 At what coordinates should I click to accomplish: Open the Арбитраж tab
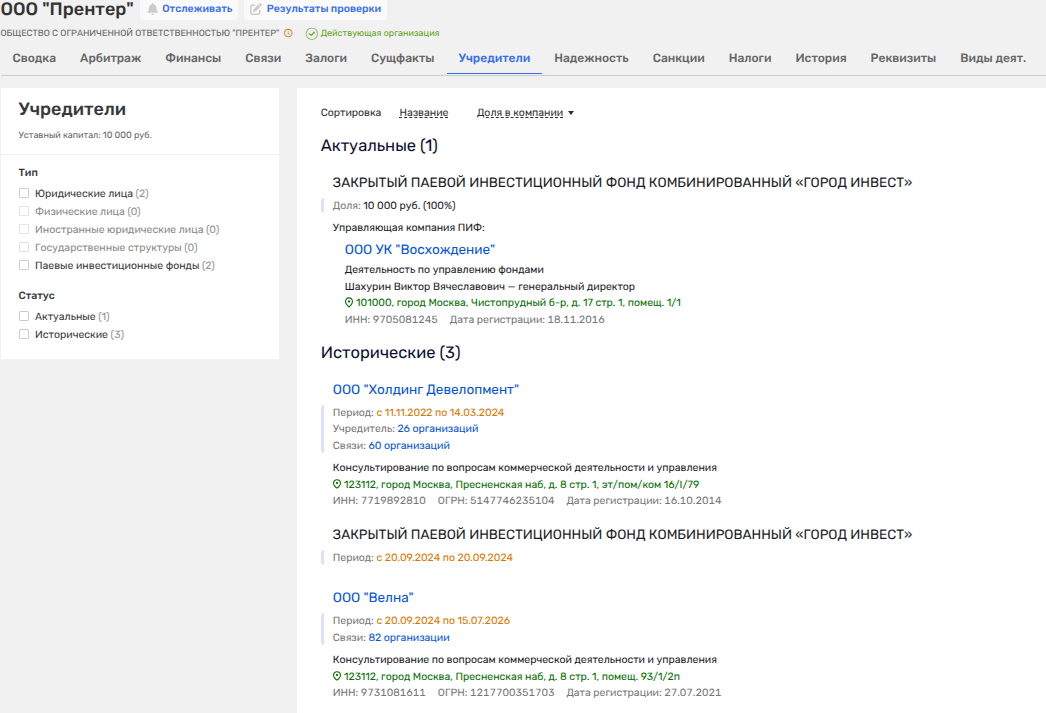111,58
